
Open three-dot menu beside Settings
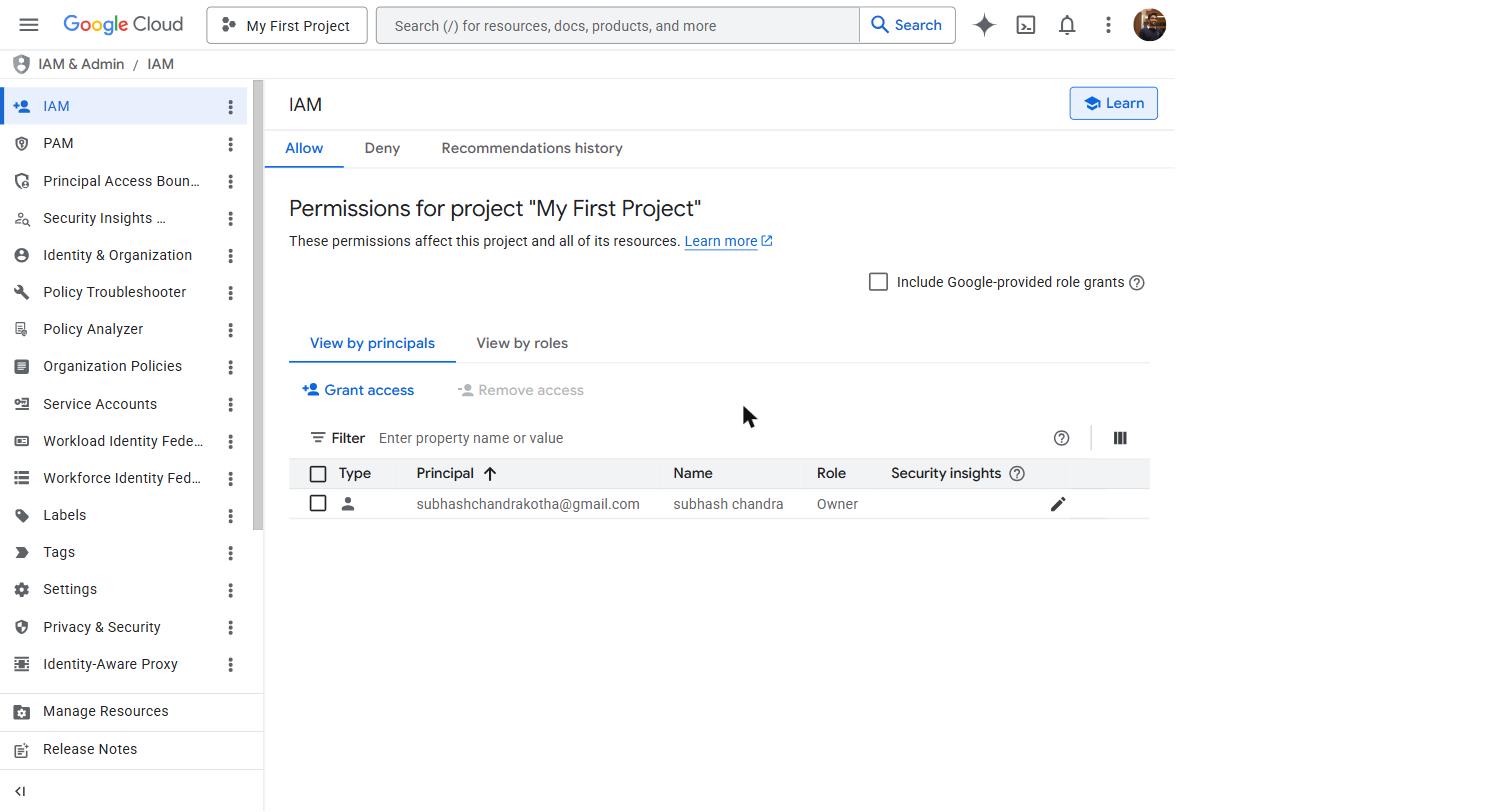coord(230,590)
